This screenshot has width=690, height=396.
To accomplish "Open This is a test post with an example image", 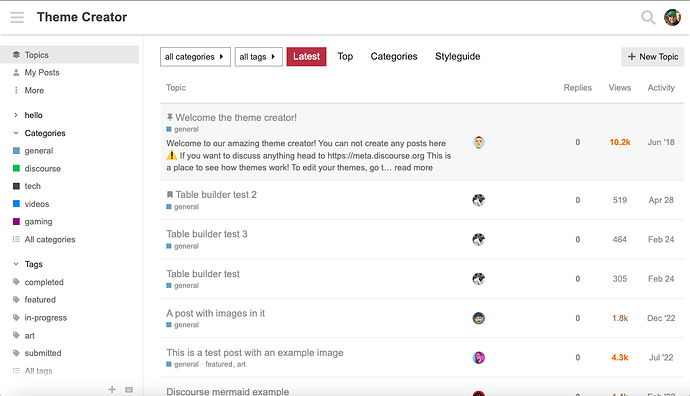I will [x=255, y=352].
